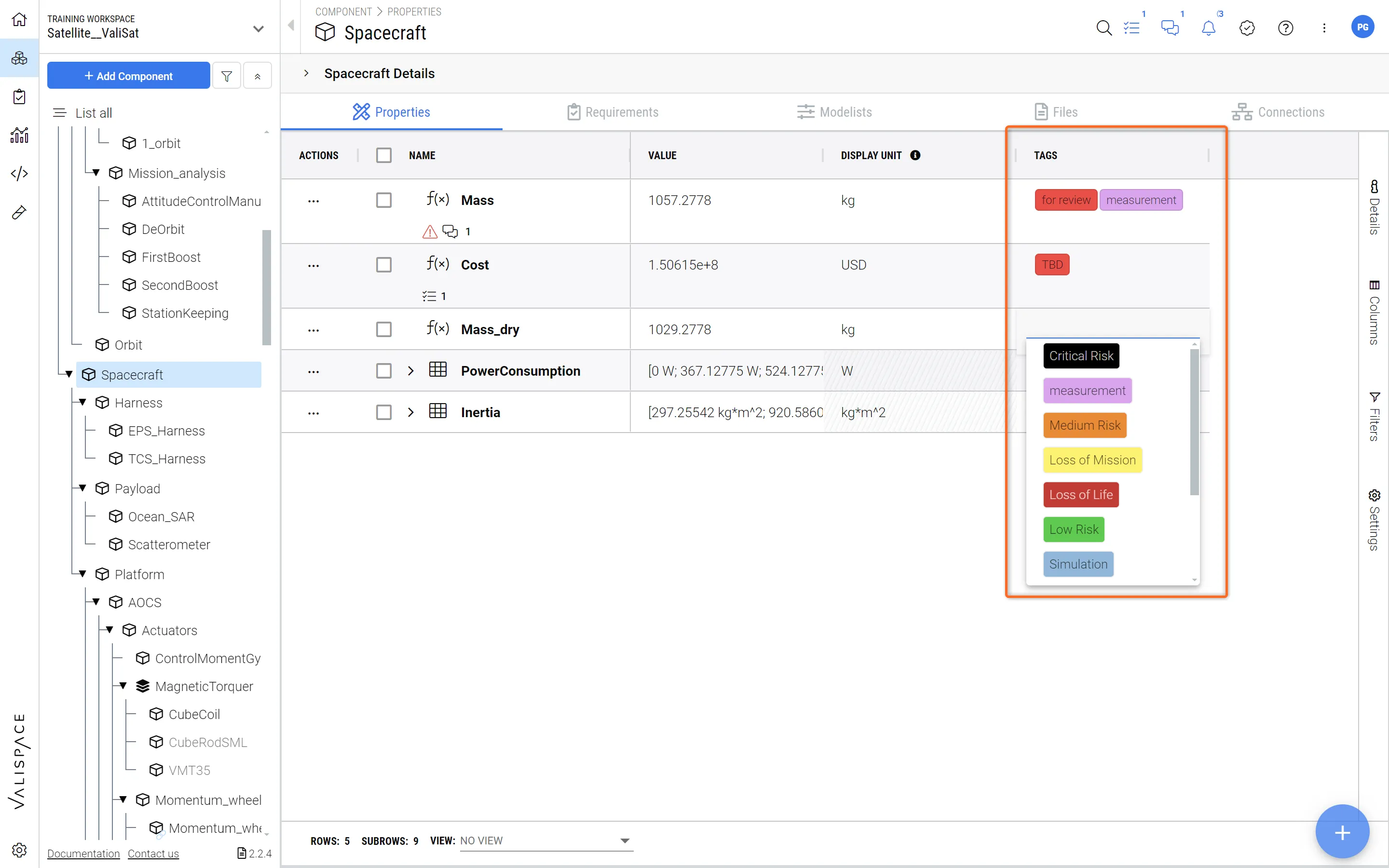Viewport: 1389px width, 868px height.
Task: Open the Documentation link
Action: coord(83,854)
